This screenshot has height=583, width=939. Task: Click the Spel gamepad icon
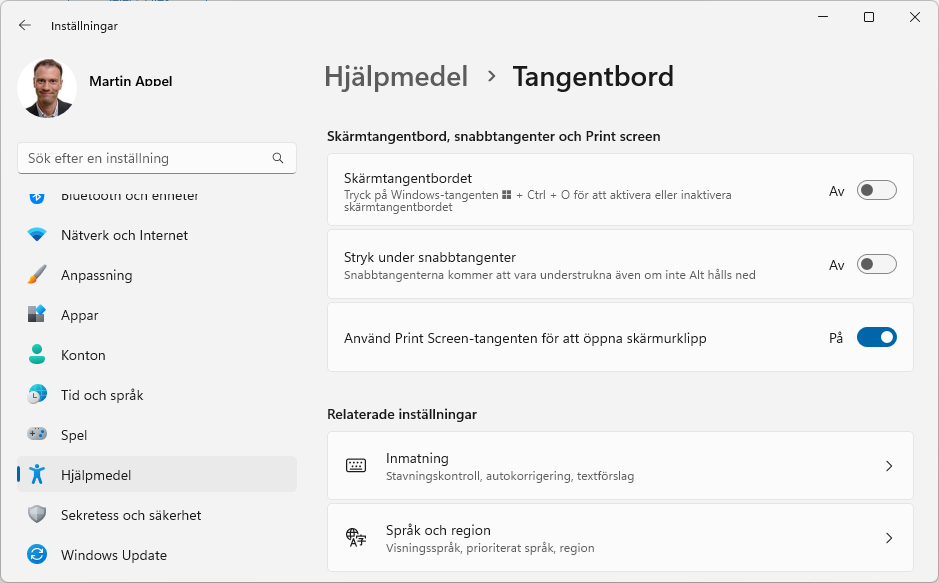[37, 435]
